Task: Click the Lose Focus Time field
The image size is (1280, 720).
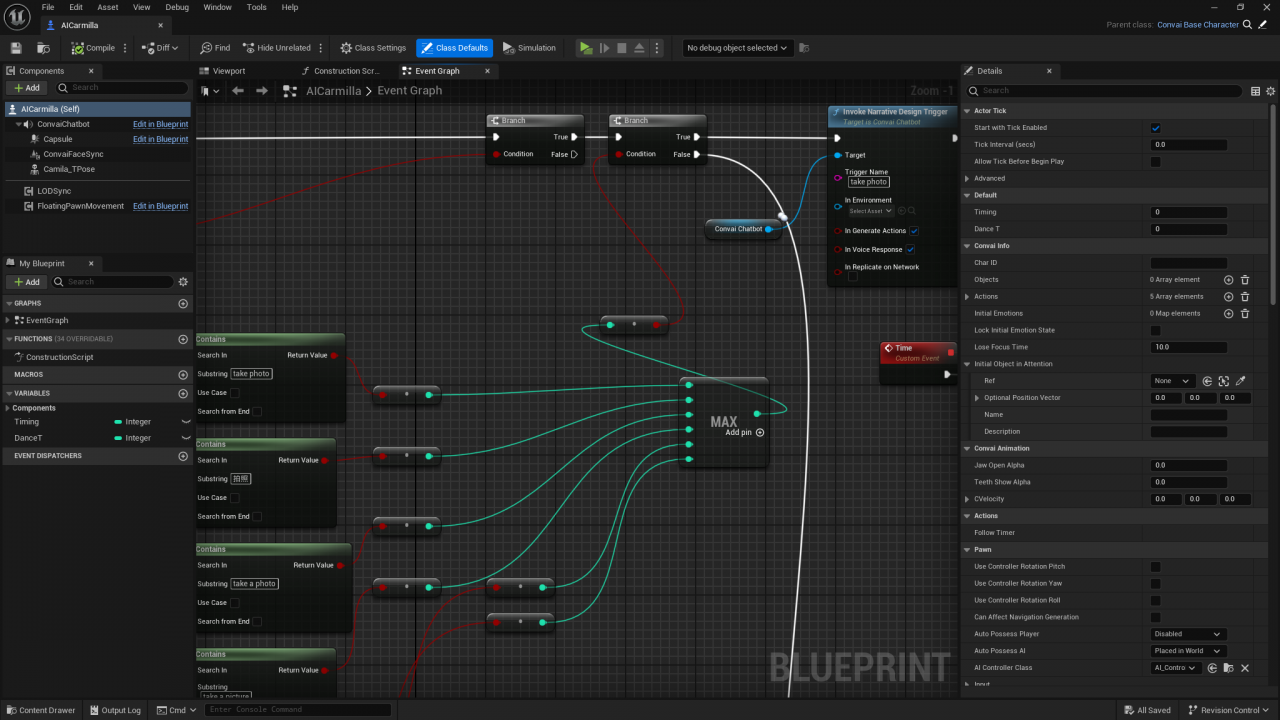Action: coord(1188,347)
